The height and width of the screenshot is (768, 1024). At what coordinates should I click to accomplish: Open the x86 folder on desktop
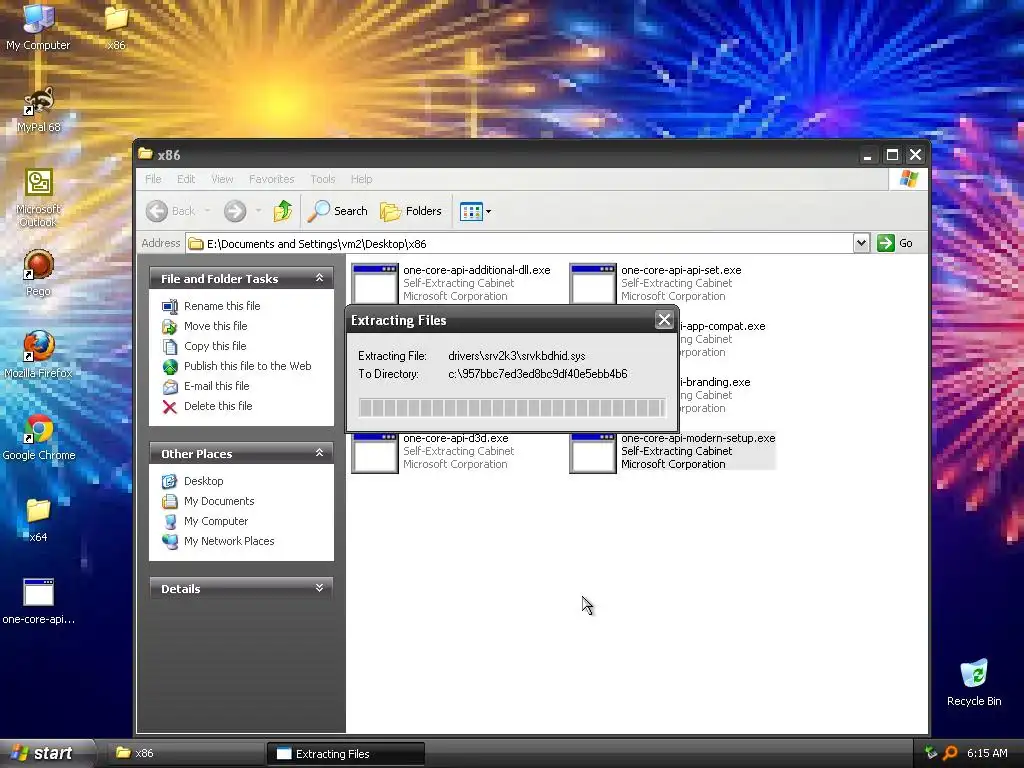pyautogui.click(x=116, y=27)
